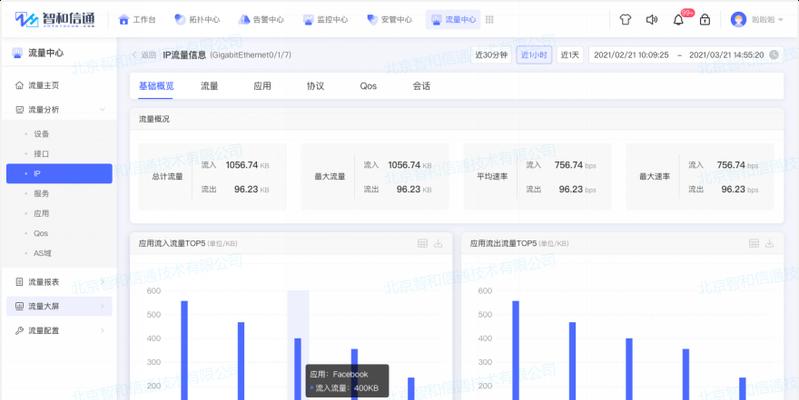The width and height of the screenshot is (799, 400).
Task: Click 流入 value 756.74 bps under 平均速率
Action: (x=575, y=165)
